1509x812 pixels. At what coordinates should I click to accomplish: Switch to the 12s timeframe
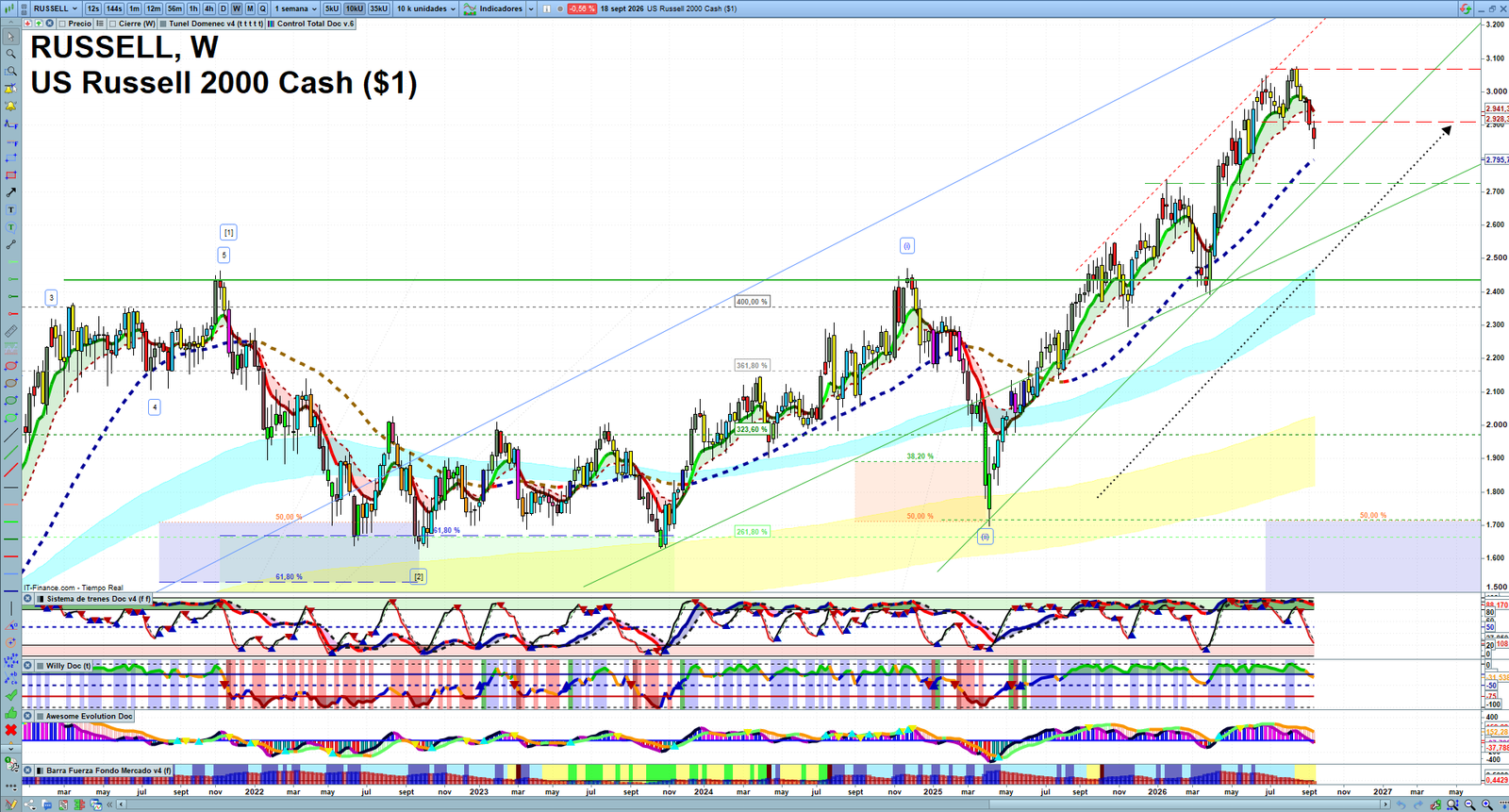pos(93,8)
